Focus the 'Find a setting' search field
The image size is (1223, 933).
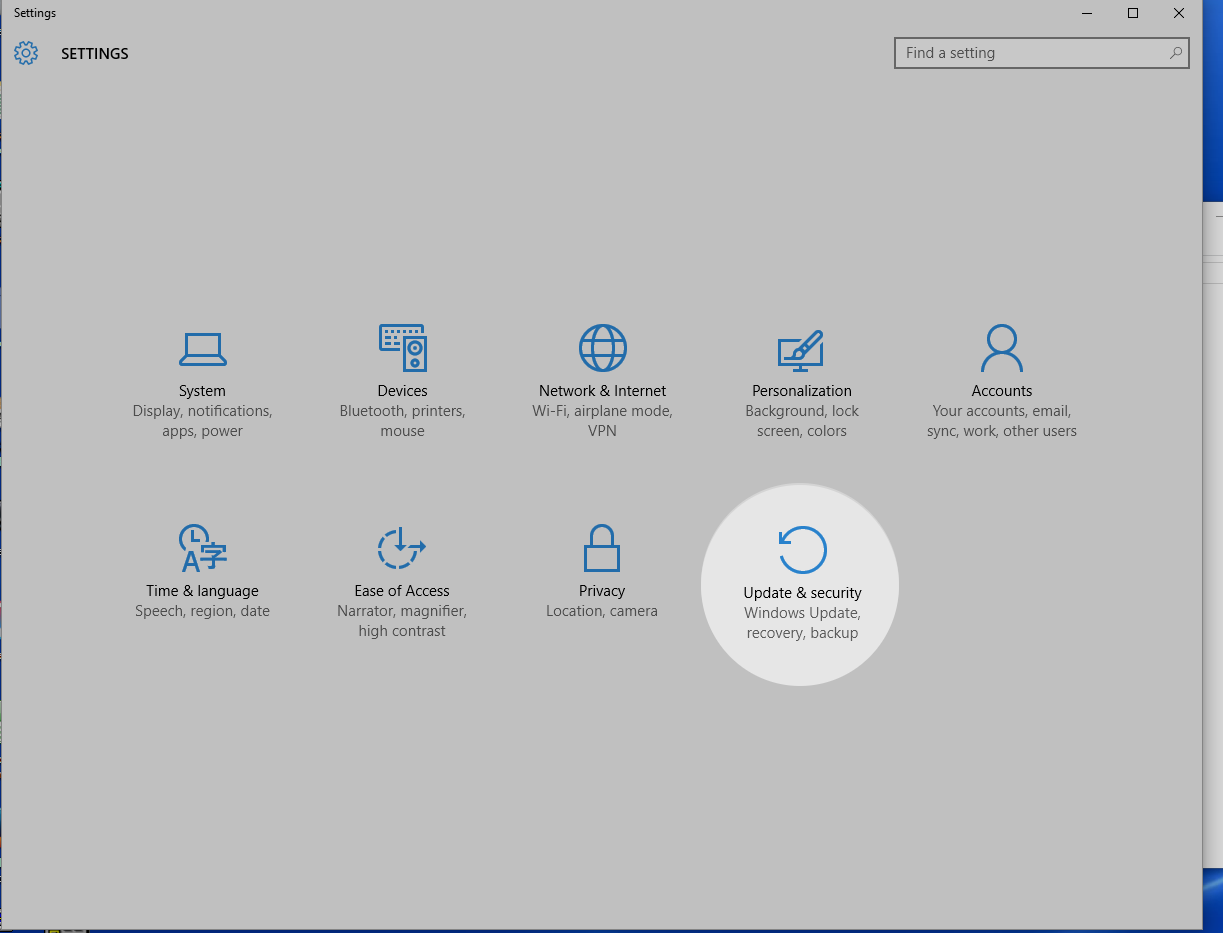click(x=1030, y=53)
